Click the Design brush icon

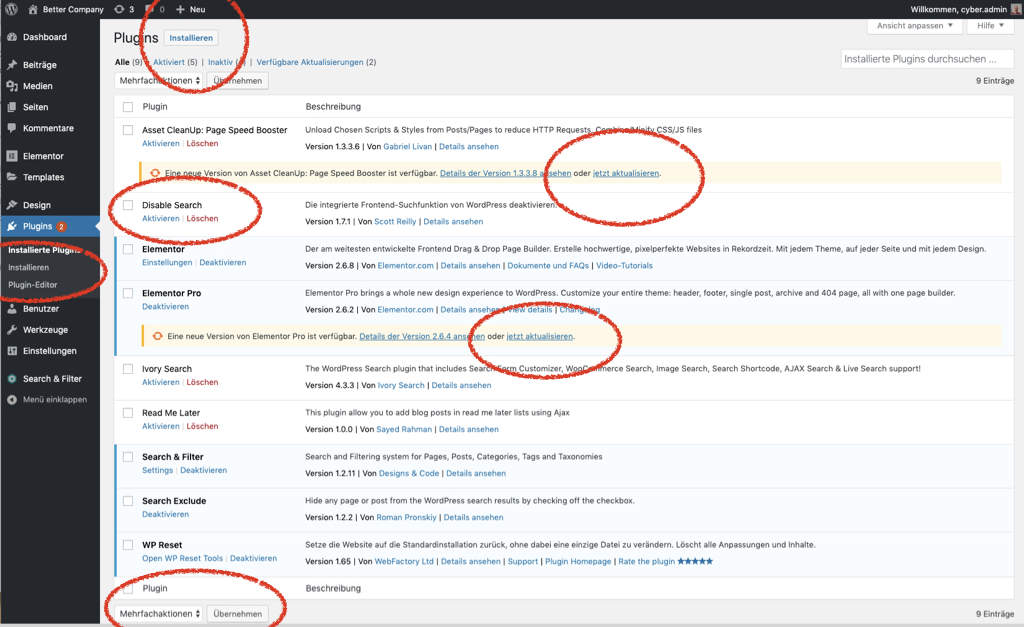click(12, 205)
